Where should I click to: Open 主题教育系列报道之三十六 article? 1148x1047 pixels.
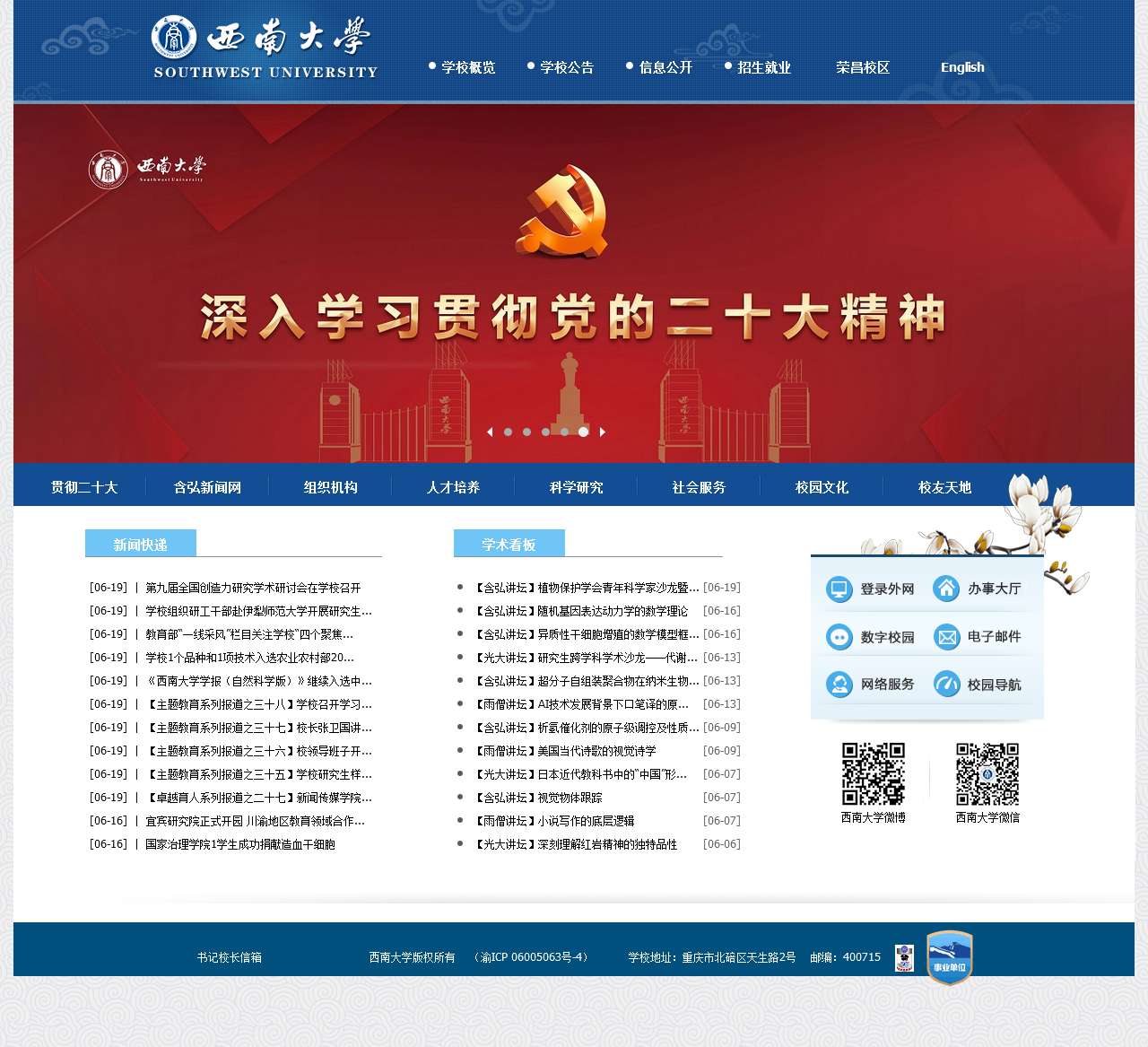(x=258, y=751)
